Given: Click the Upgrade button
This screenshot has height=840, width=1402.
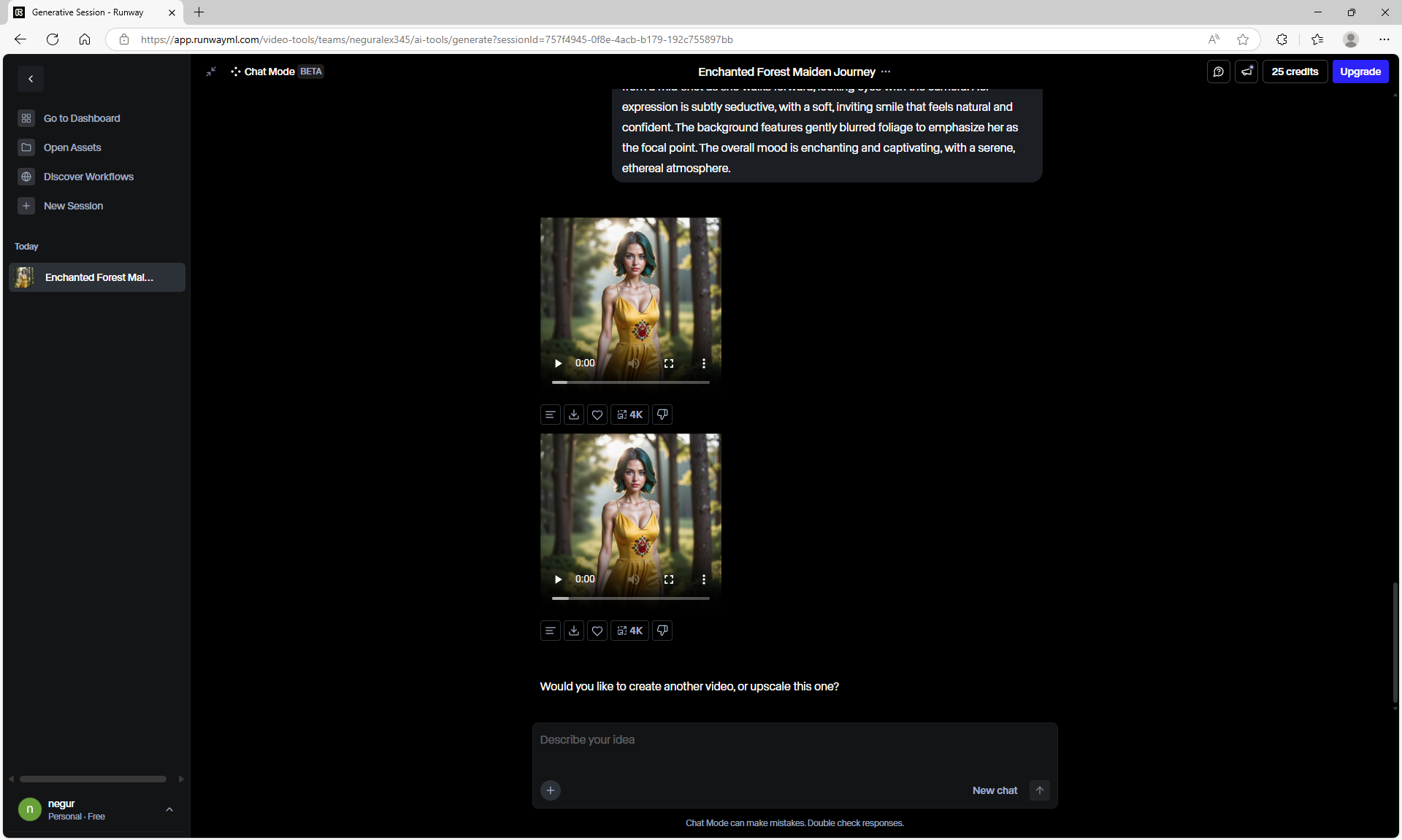Looking at the screenshot, I should pos(1360,72).
